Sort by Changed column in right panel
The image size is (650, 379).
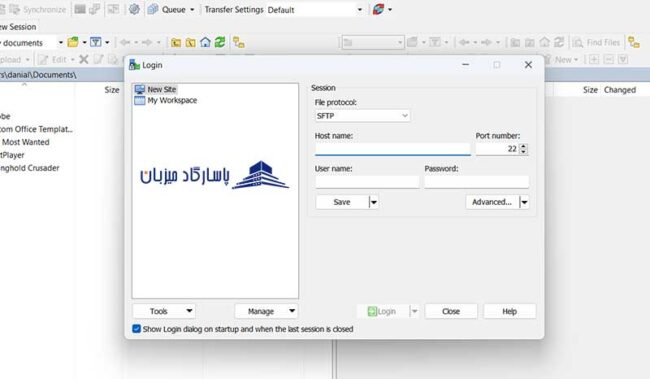[620, 90]
